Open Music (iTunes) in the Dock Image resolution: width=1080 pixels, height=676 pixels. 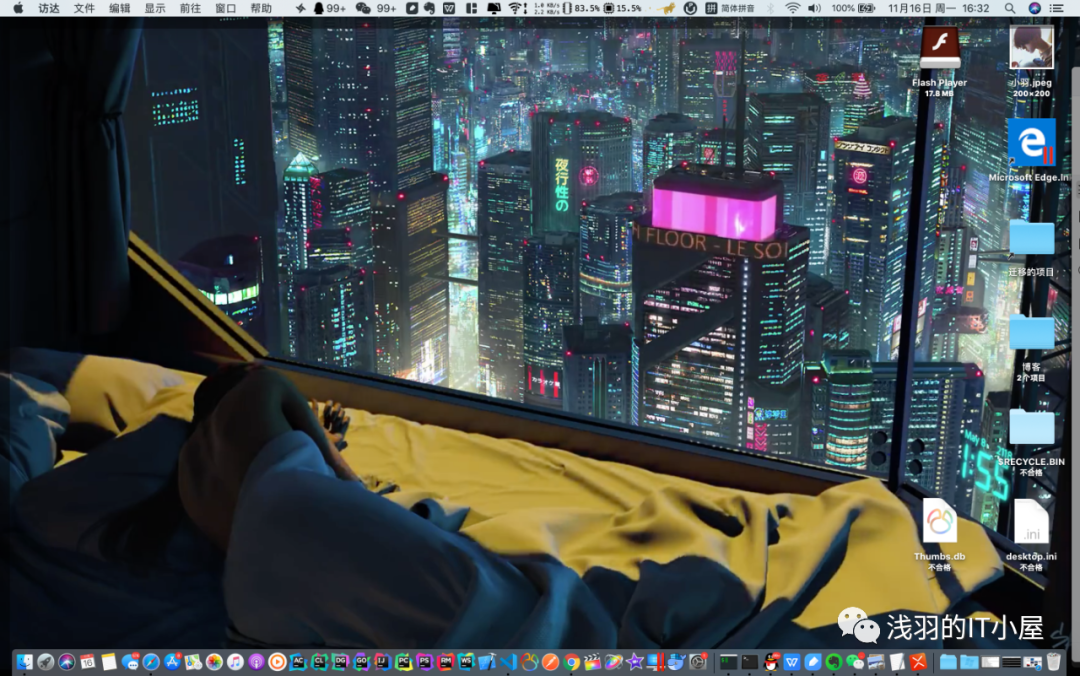click(x=235, y=662)
